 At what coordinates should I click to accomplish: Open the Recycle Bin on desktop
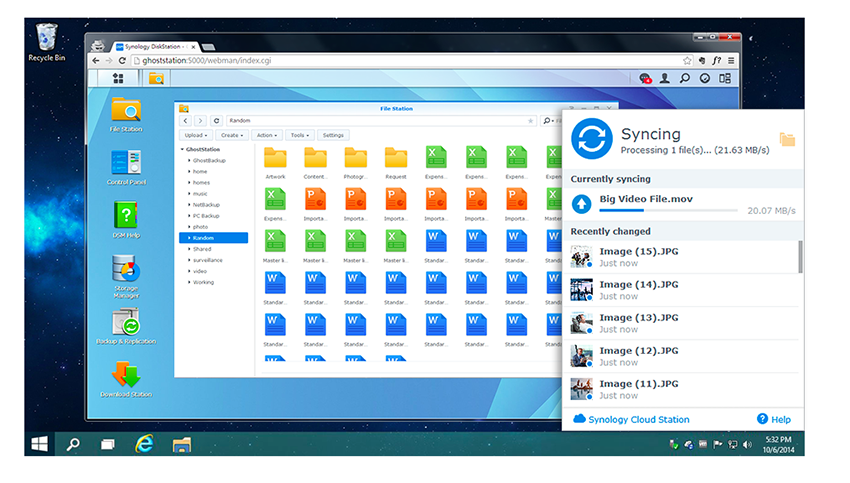[x=47, y=42]
